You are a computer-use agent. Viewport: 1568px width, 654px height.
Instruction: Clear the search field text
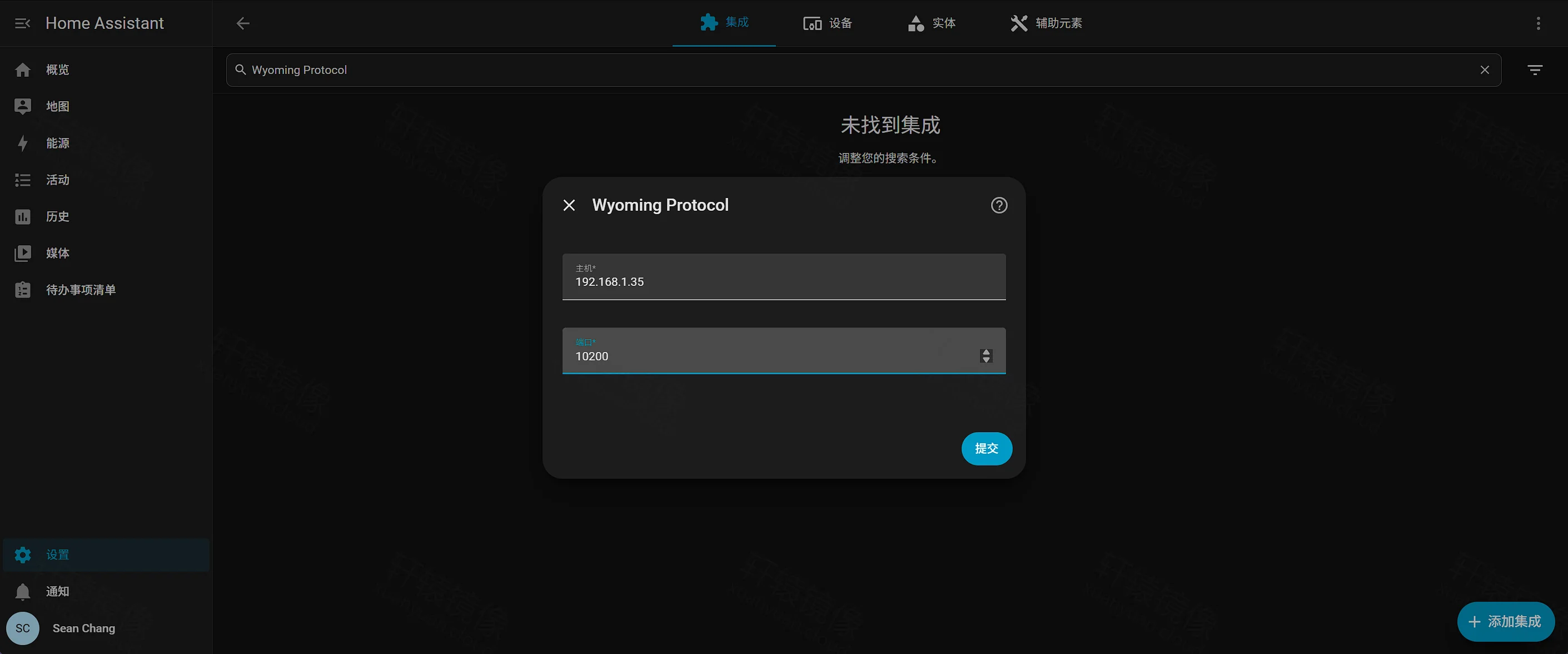tap(1485, 70)
